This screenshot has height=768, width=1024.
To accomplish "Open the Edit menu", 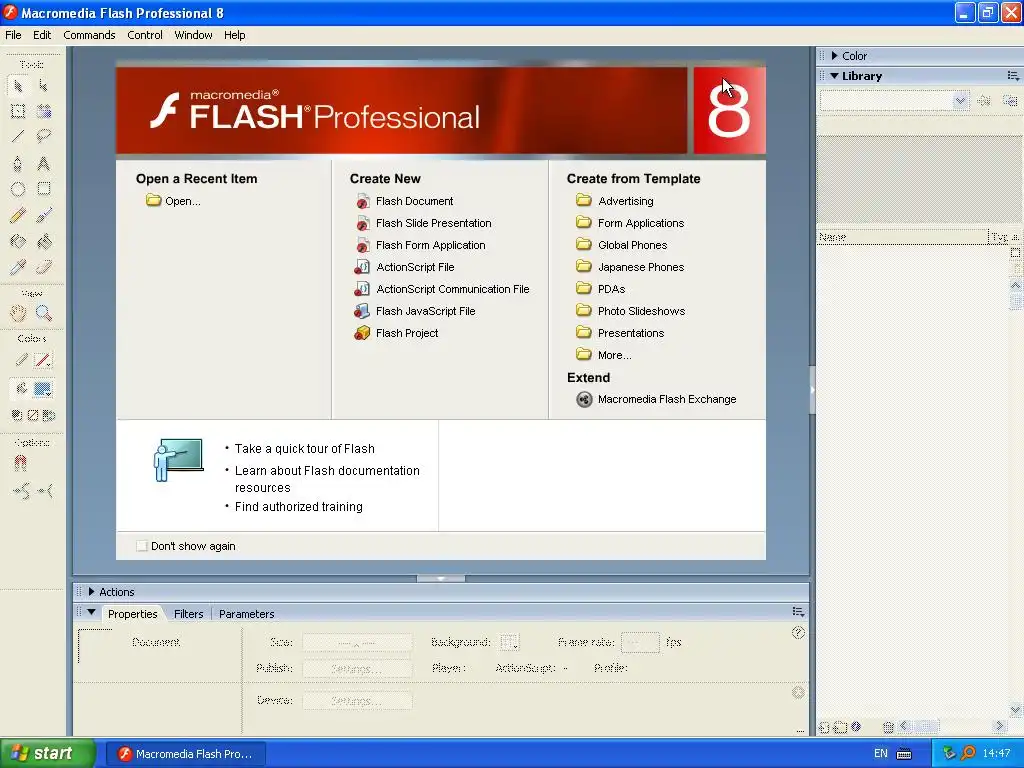I will click(42, 35).
